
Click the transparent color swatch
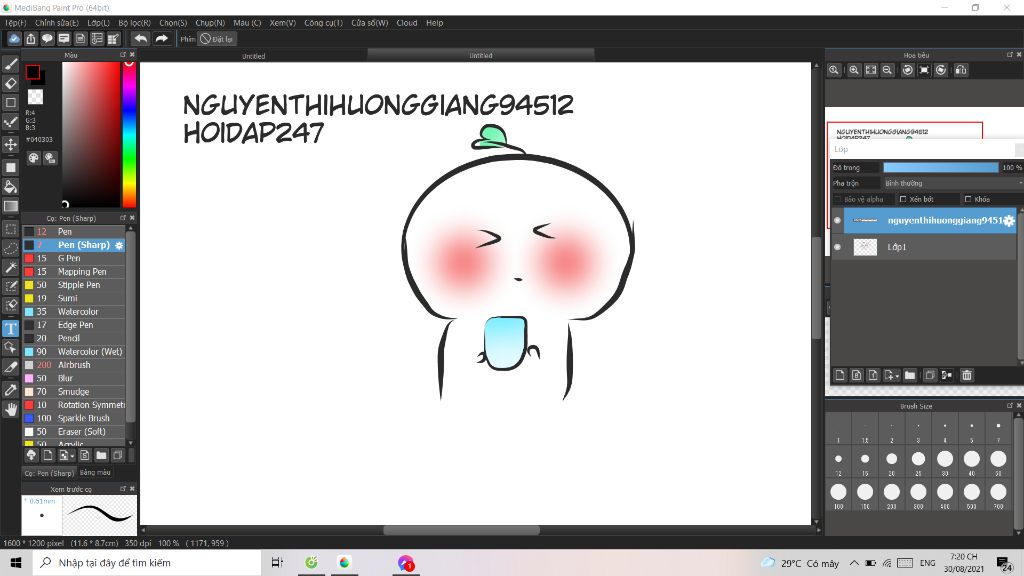[x=35, y=97]
